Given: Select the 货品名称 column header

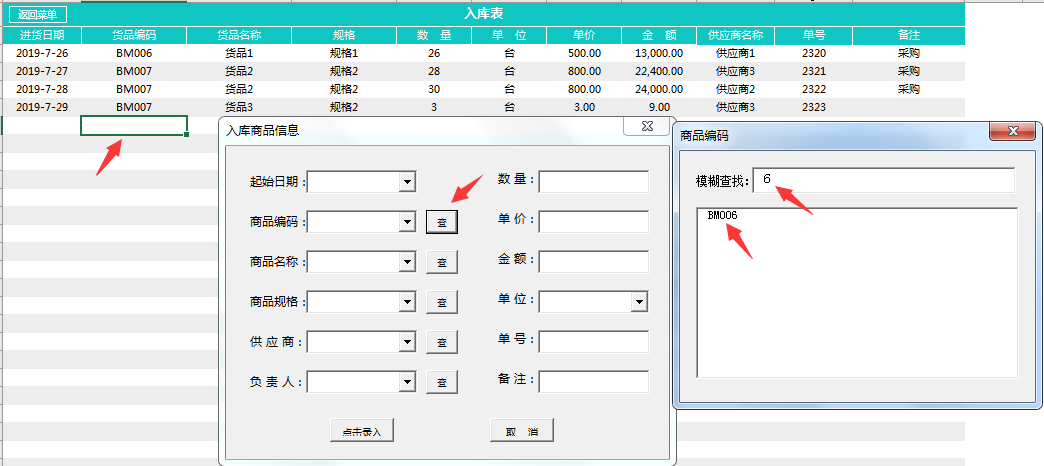Looking at the screenshot, I should [239, 35].
